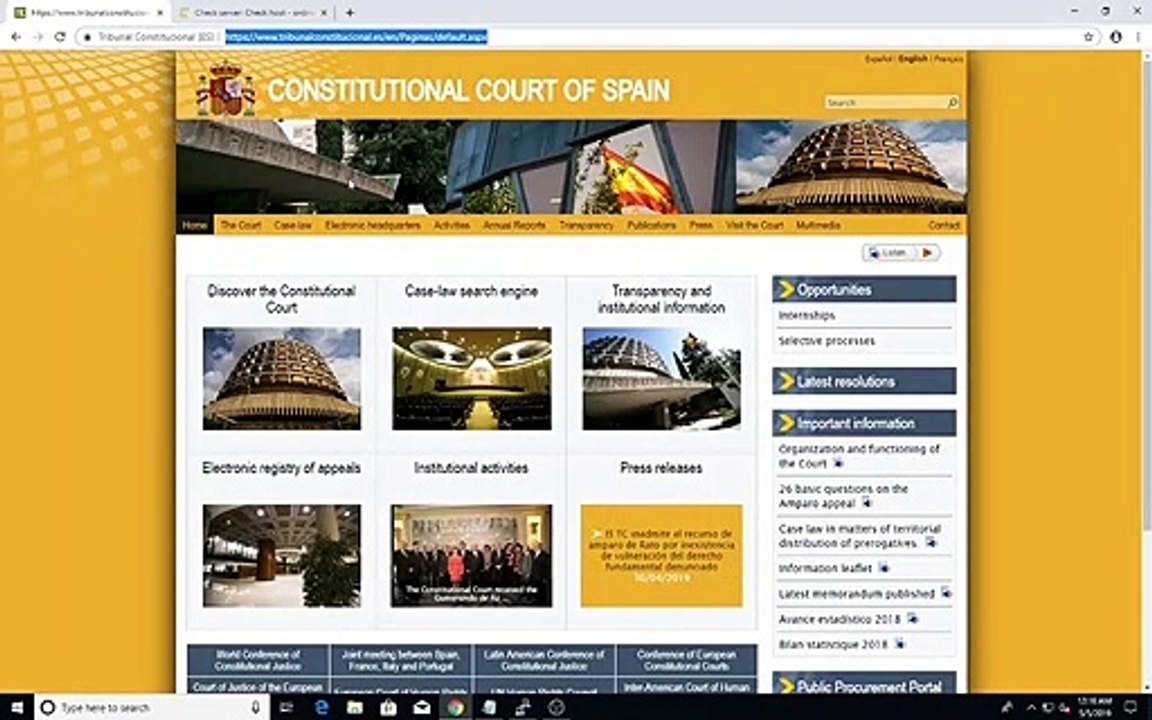
Task: Open Conference of European Constitutional Courts link
Action: [686, 660]
